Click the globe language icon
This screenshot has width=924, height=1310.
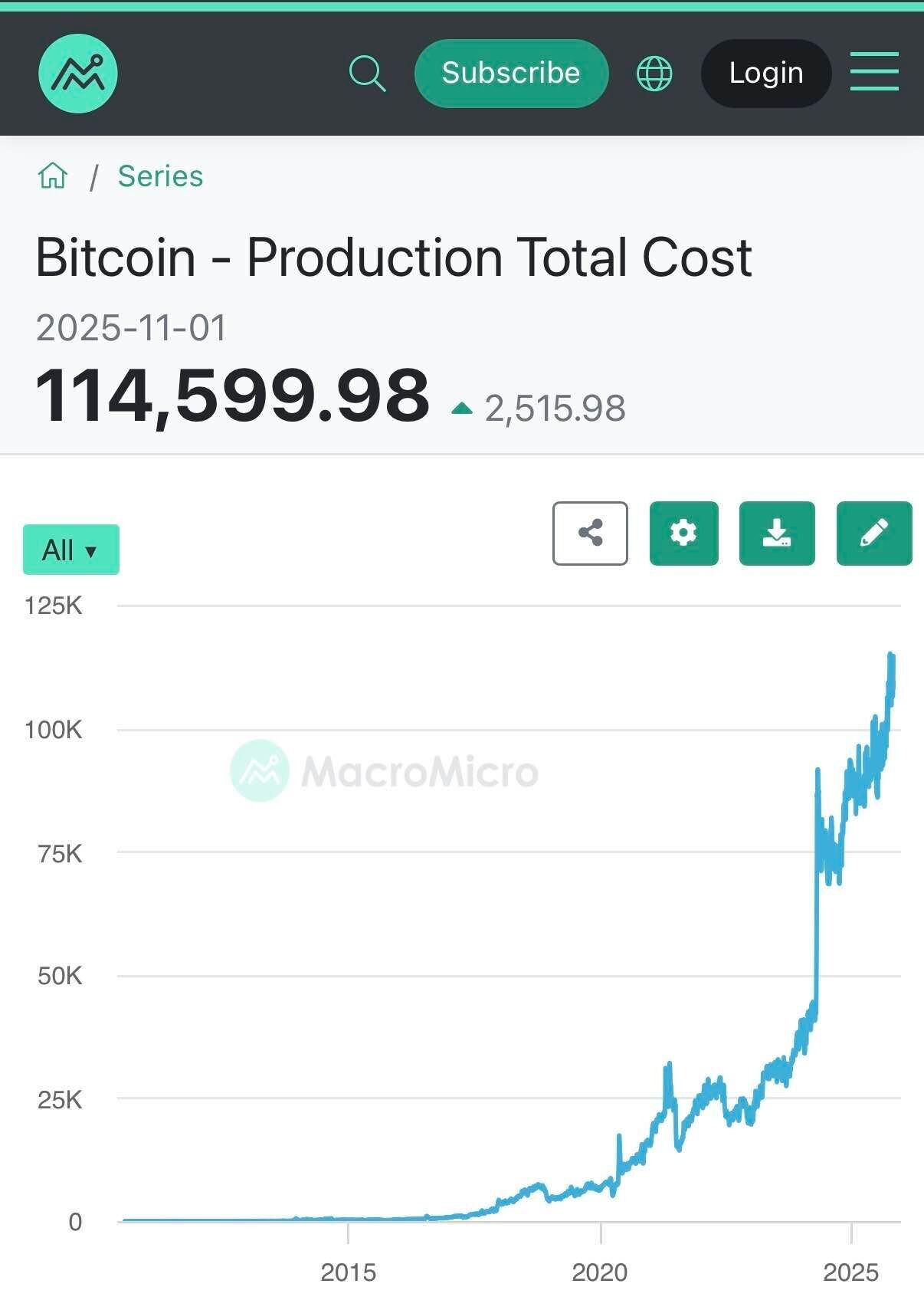pyautogui.click(x=654, y=74)
